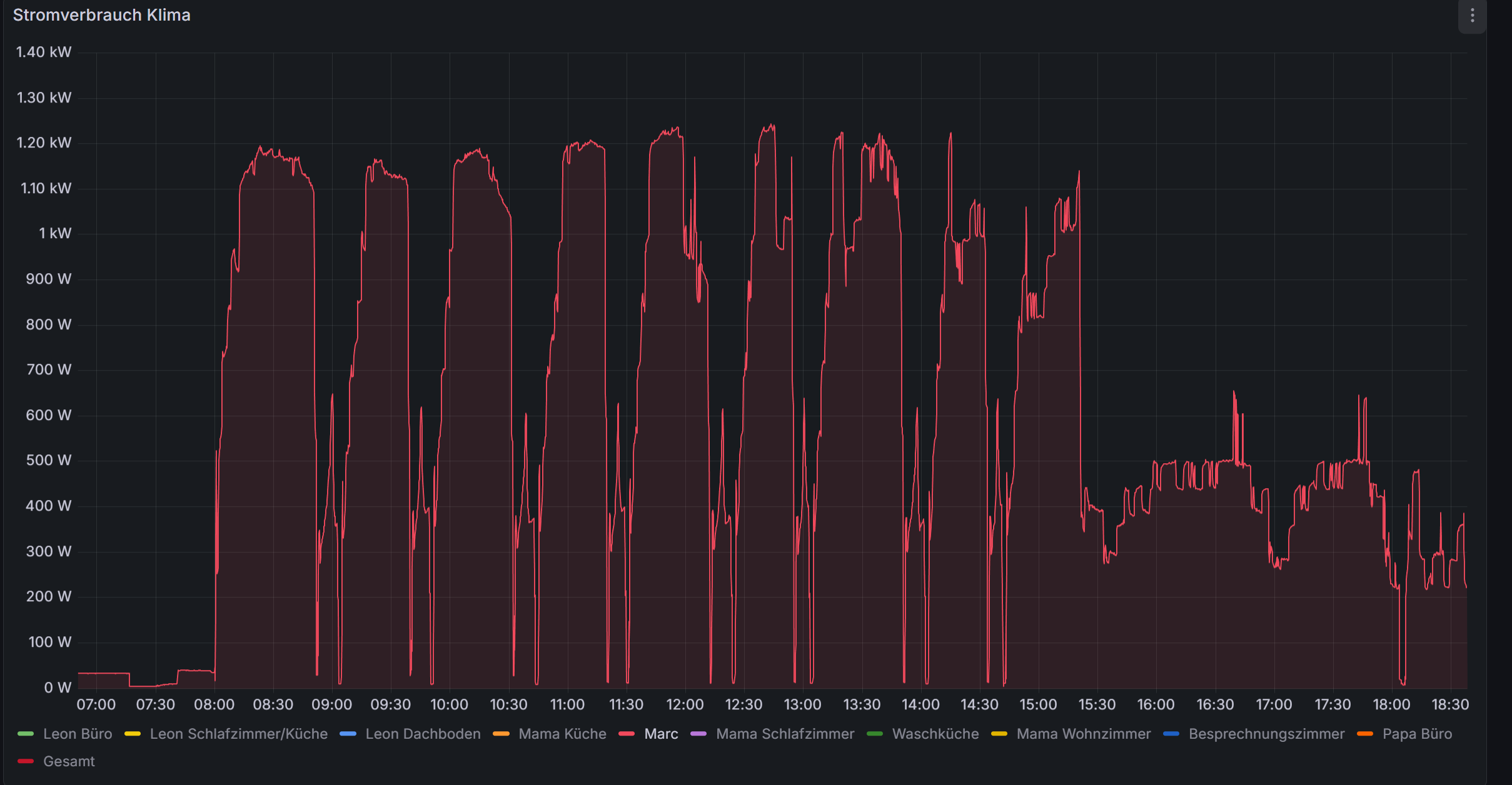Toggle Leon Dachboden series visibility
Image resolution: width=1512 pixels, height=785 pixels.
click(x=423, y=734)
